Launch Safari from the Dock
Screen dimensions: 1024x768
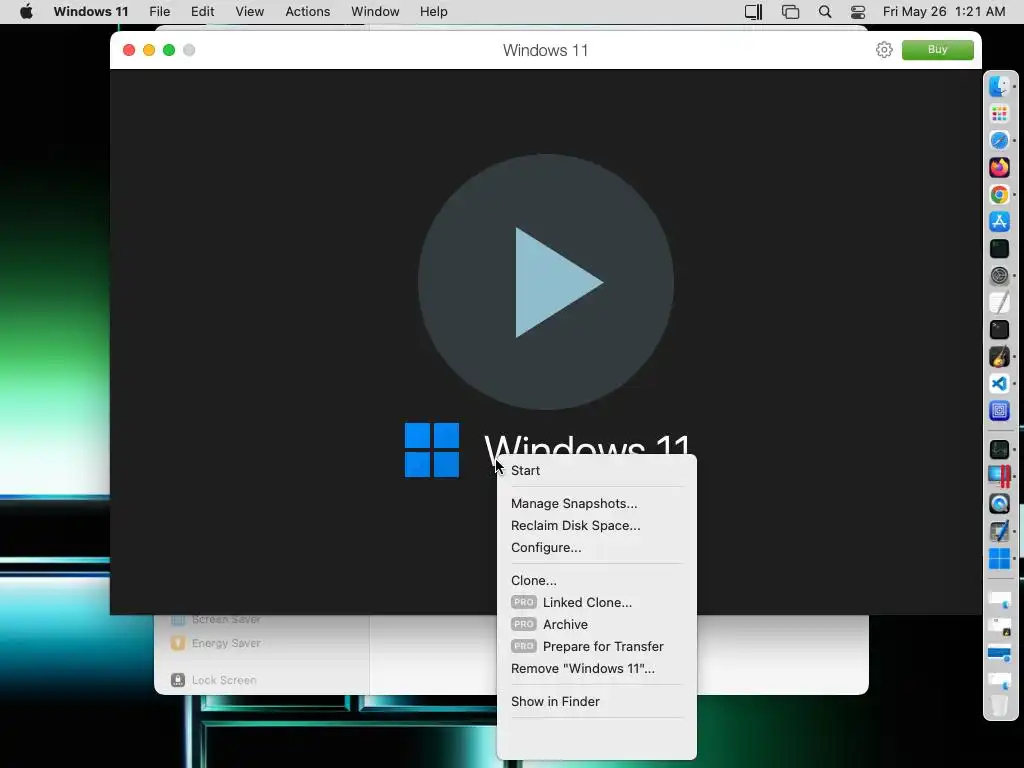pyautogui.click(x=999, y=140)
